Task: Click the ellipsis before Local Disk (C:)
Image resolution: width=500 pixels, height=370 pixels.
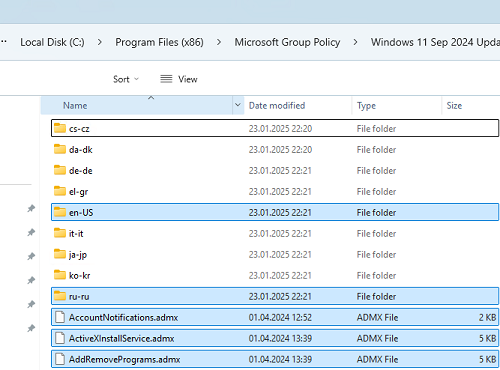Action: point(4,42)
